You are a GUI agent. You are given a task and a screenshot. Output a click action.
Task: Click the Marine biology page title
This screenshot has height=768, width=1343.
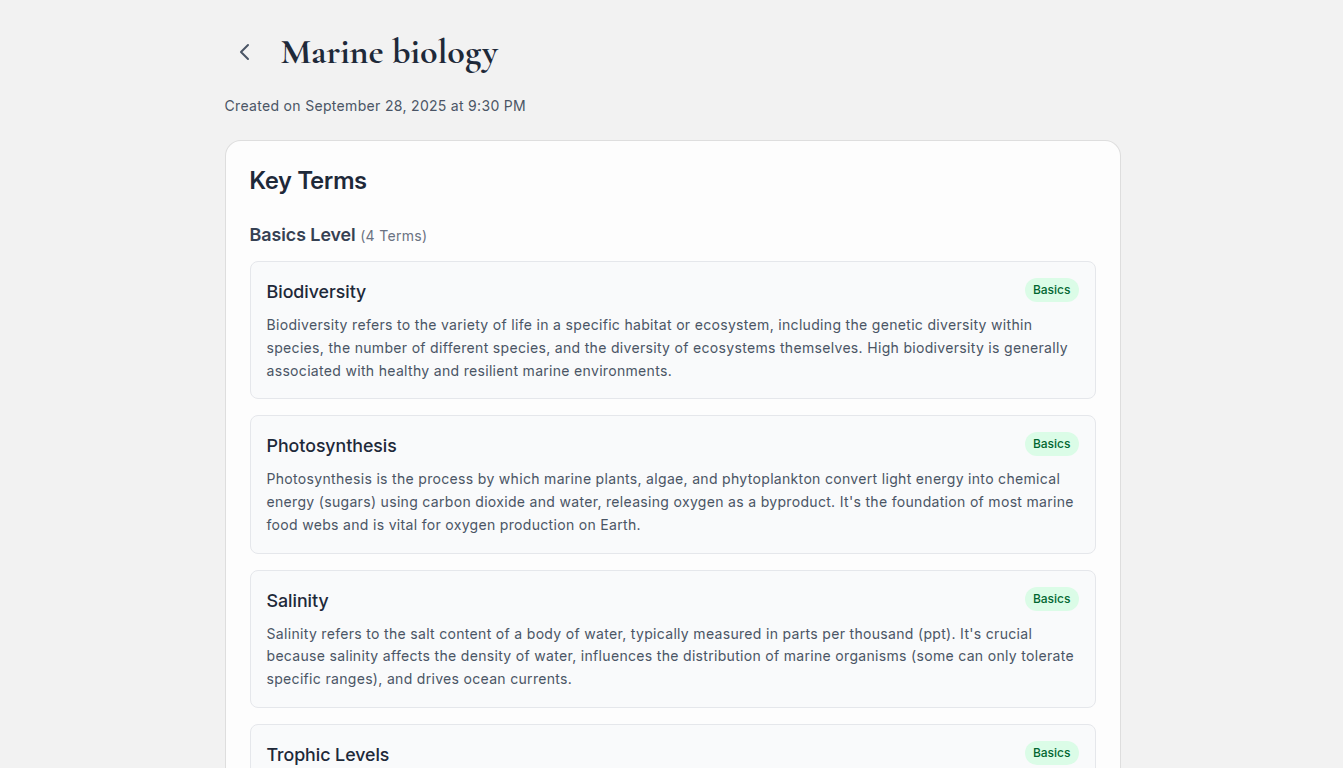coord(389,52)
